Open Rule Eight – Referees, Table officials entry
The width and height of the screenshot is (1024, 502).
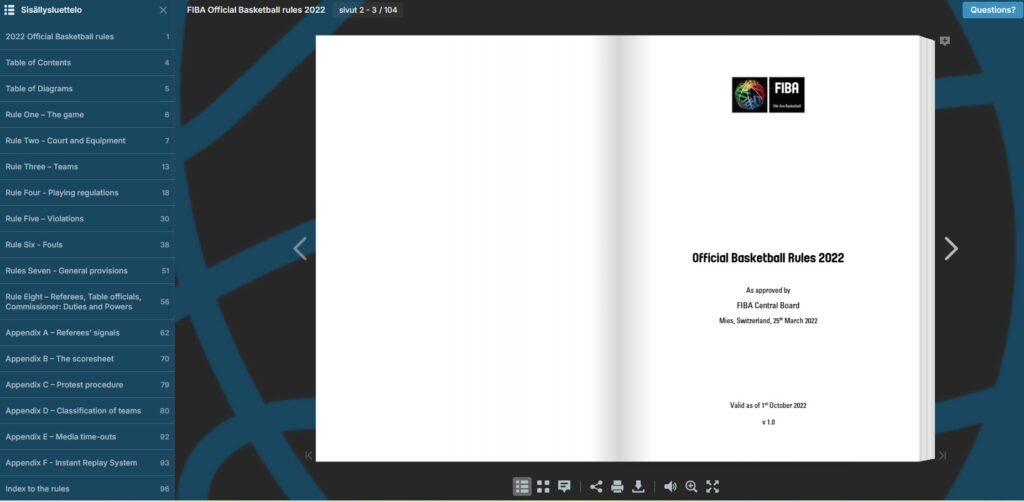[x=87, y=302]
